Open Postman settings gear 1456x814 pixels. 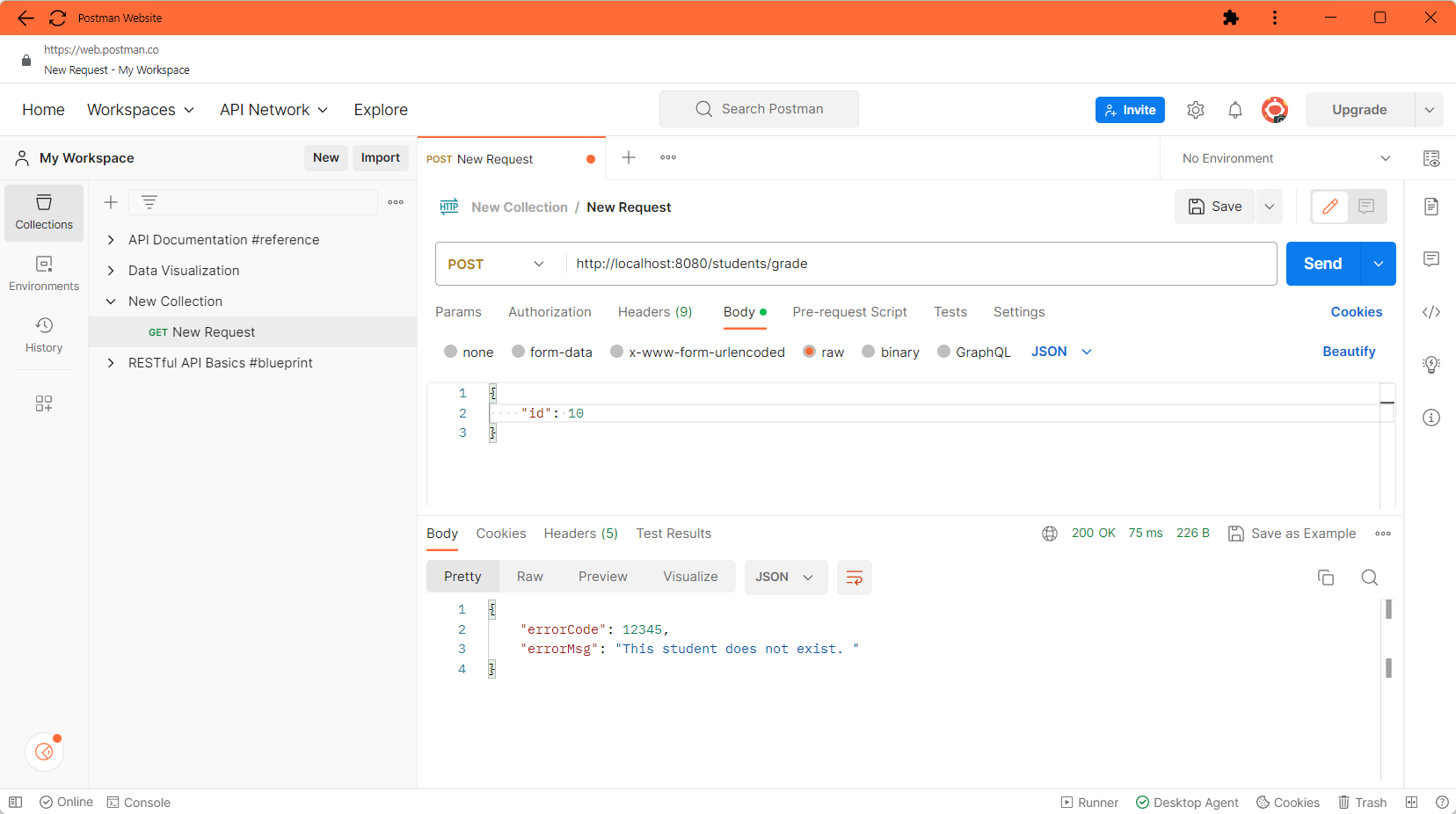[x=1196, y=110]
